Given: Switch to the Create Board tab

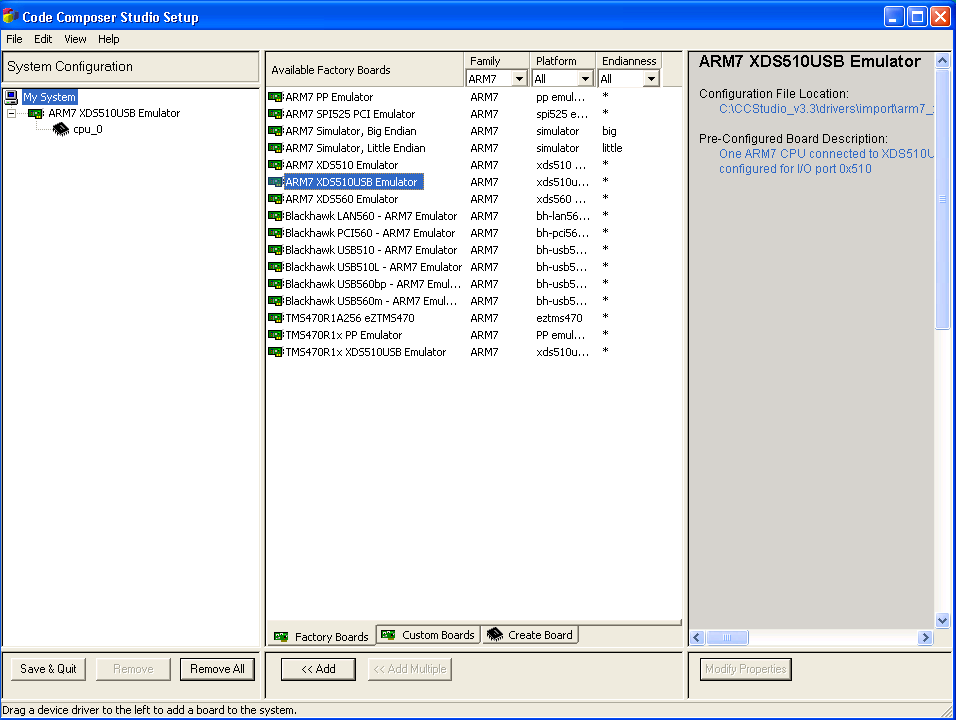Looking at the screenshot, I should pyautogui.click(x=530, y=635).
